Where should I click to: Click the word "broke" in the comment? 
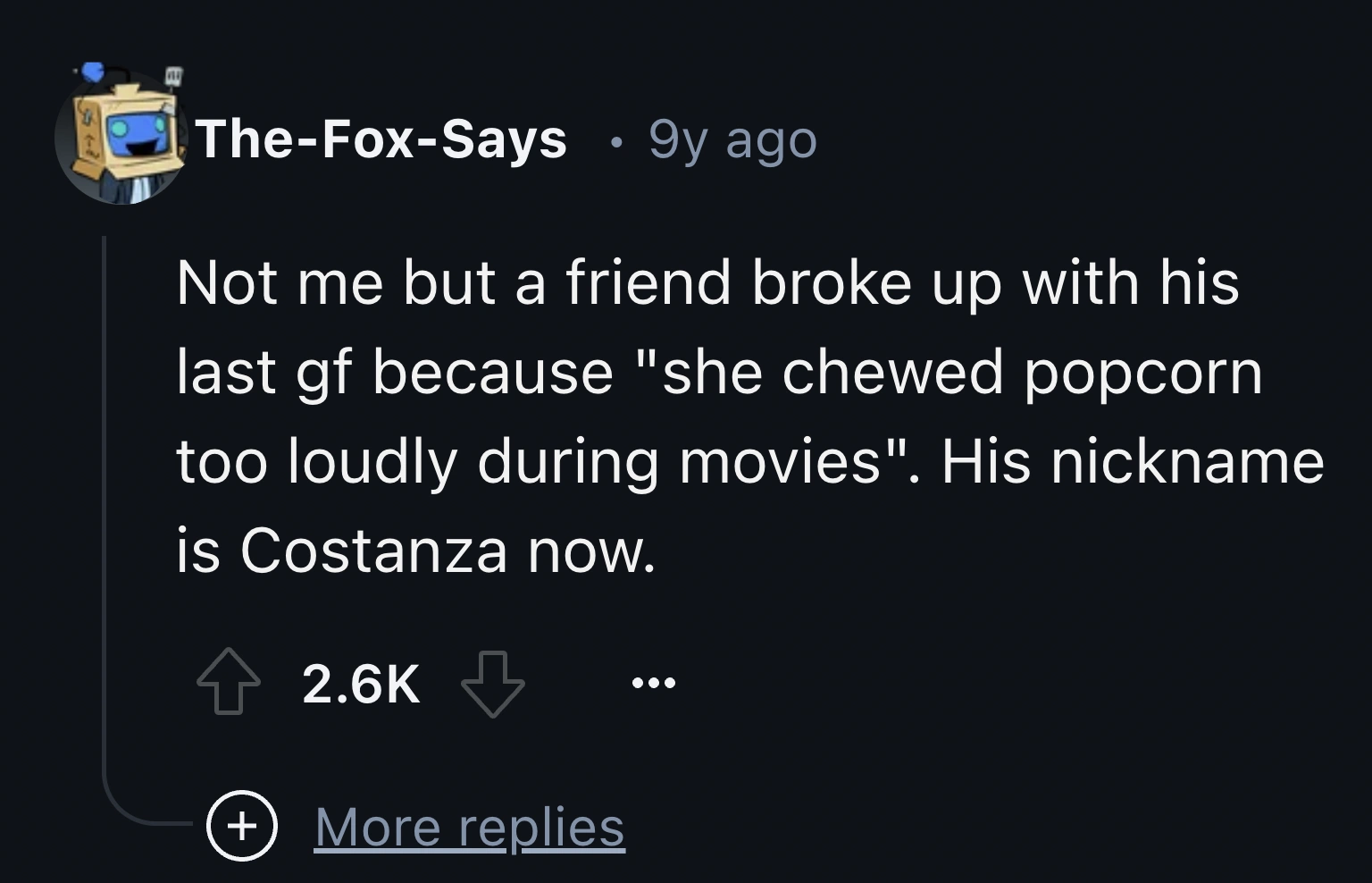point(831,282)
